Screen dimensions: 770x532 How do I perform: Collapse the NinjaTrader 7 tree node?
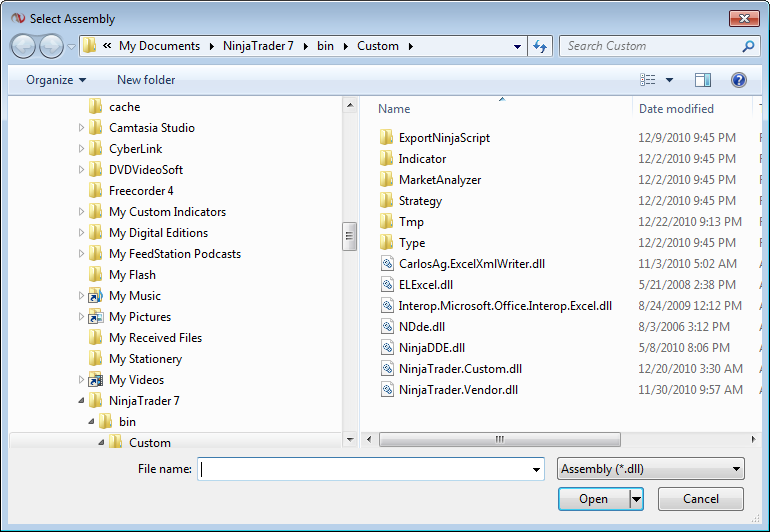[x=82, y=401]
